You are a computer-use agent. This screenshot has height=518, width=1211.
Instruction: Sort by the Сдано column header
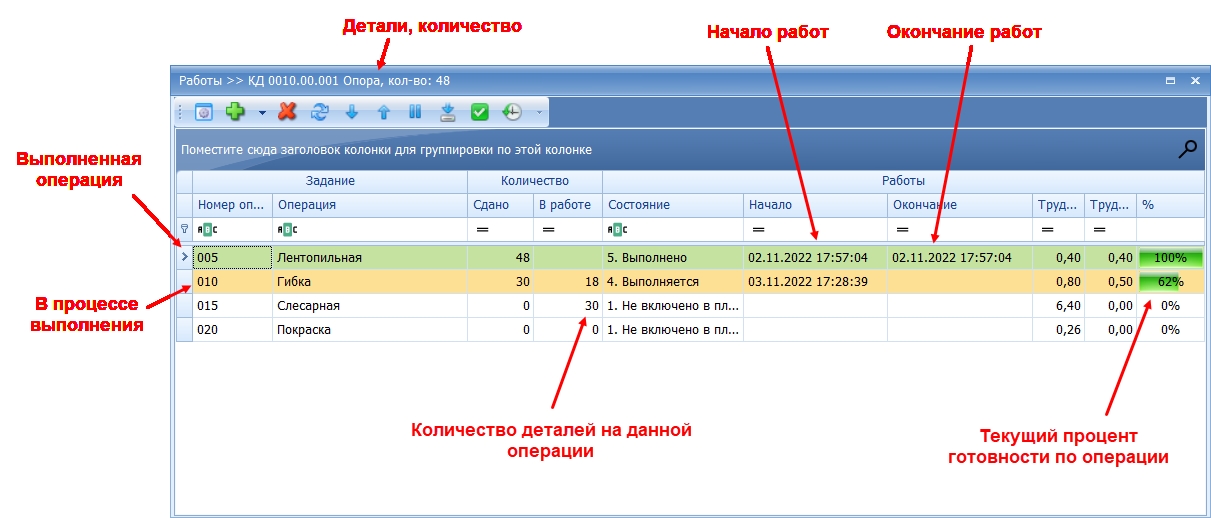pyautogui.click(x=500, y=205)
